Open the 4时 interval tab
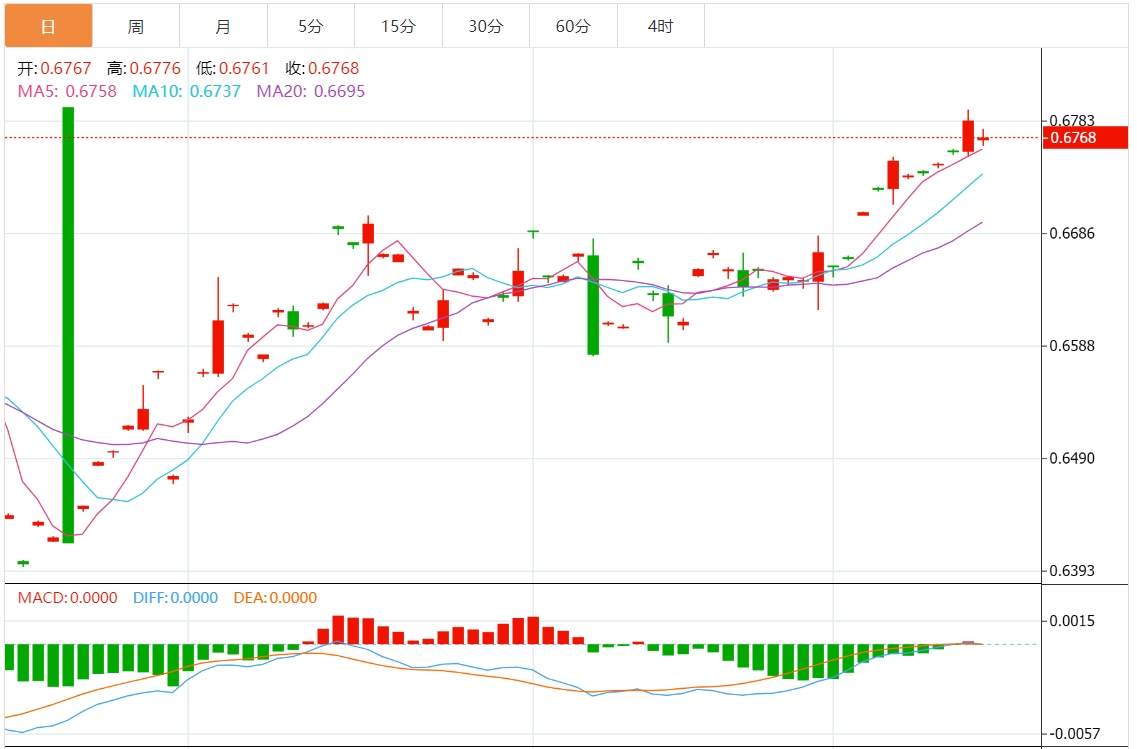Screen dimensions: 1137x749 pyautogui.click(x=661, y=26)
